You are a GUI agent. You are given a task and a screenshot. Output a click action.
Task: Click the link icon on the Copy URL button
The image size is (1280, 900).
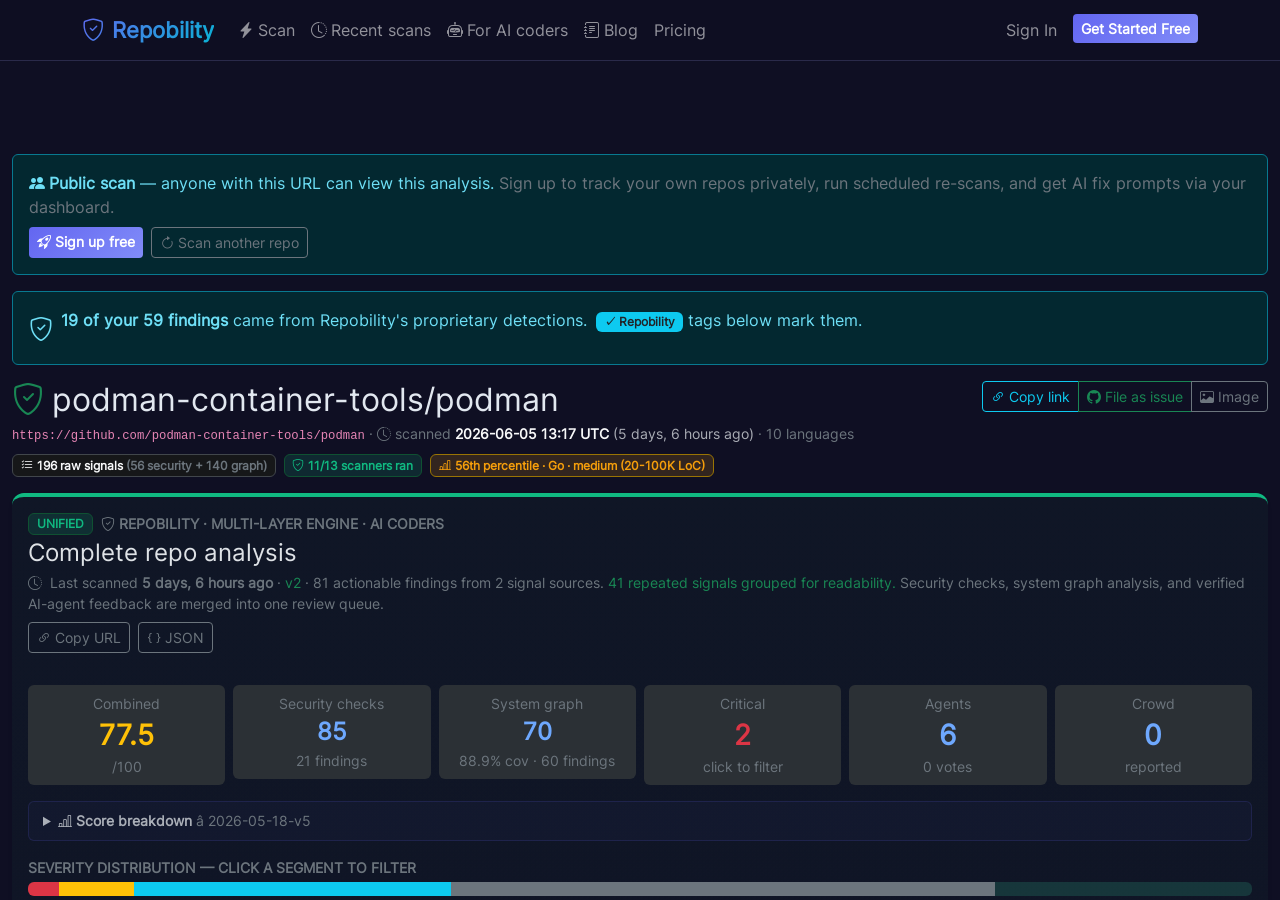[x=44, y=638]
